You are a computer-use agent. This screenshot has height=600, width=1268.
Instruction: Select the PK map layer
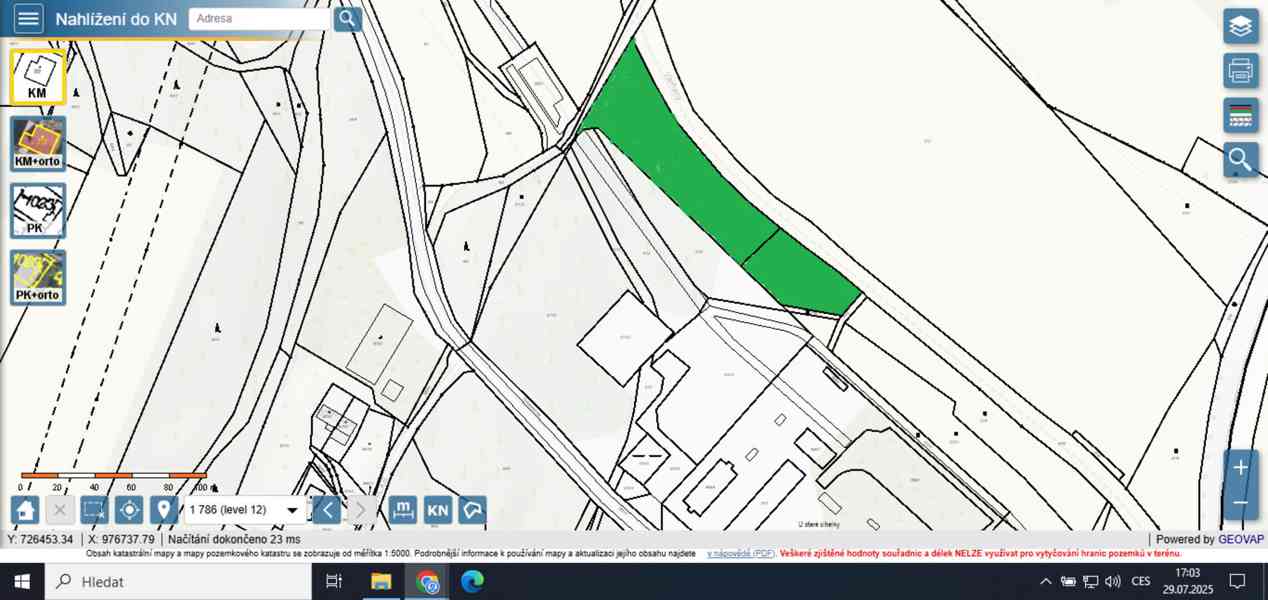pos(38,210)
